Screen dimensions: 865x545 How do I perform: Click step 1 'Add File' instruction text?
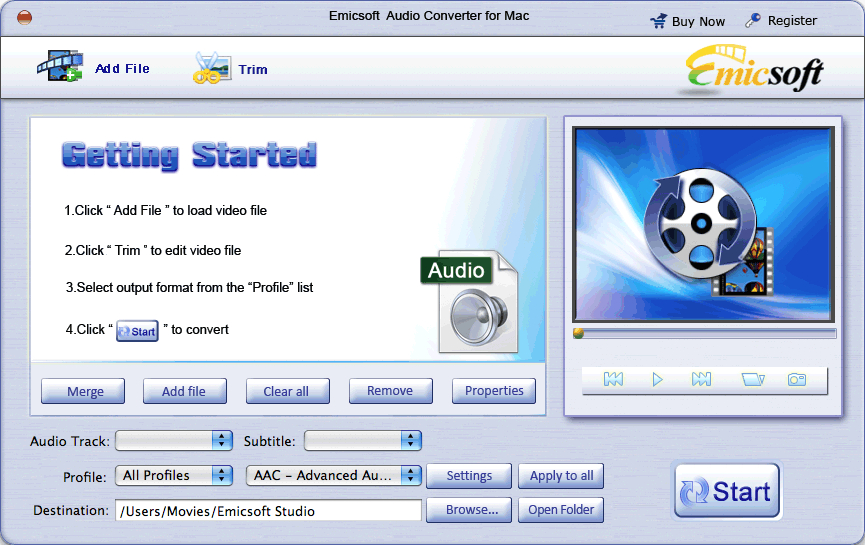[165, 211]
